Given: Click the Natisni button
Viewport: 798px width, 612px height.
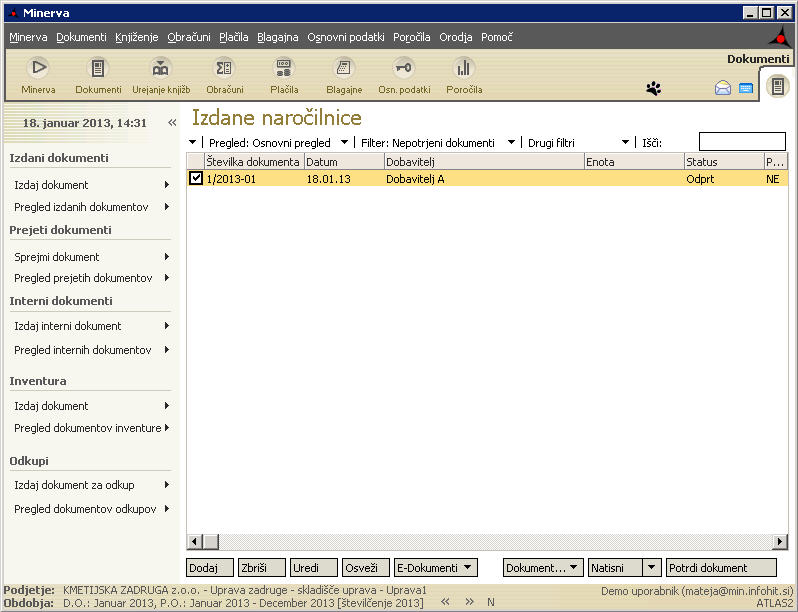Looking at the screenshot, I should [x=615, y=568].
